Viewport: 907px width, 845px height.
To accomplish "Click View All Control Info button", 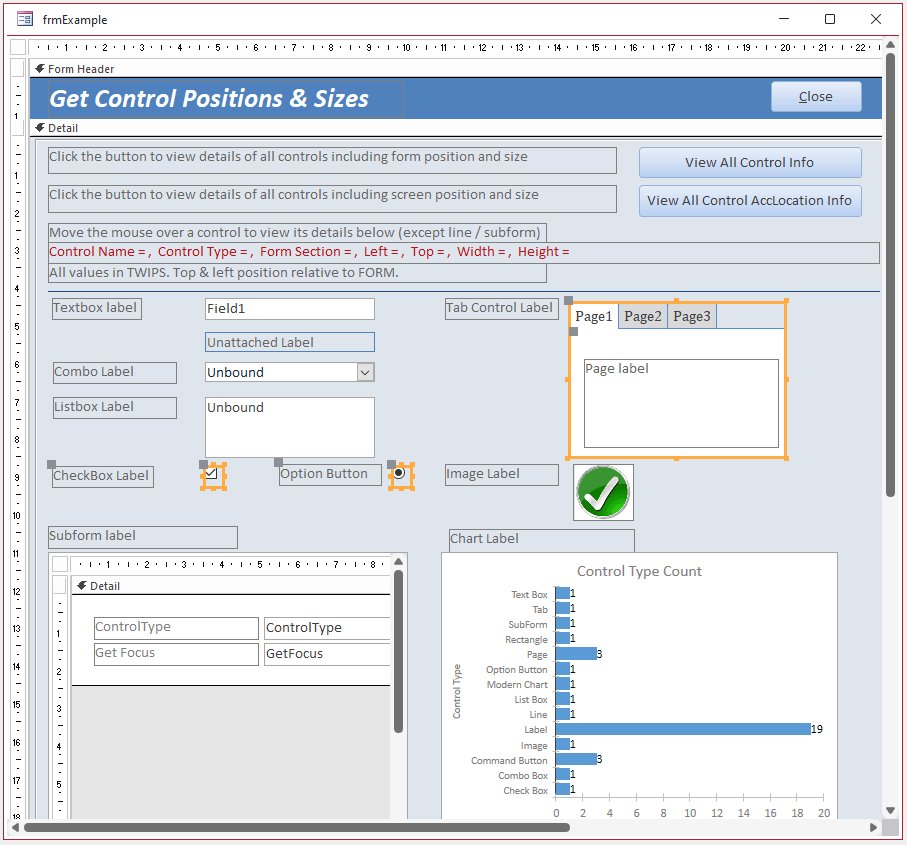I will pyautogui.click(x=750, y=163).
